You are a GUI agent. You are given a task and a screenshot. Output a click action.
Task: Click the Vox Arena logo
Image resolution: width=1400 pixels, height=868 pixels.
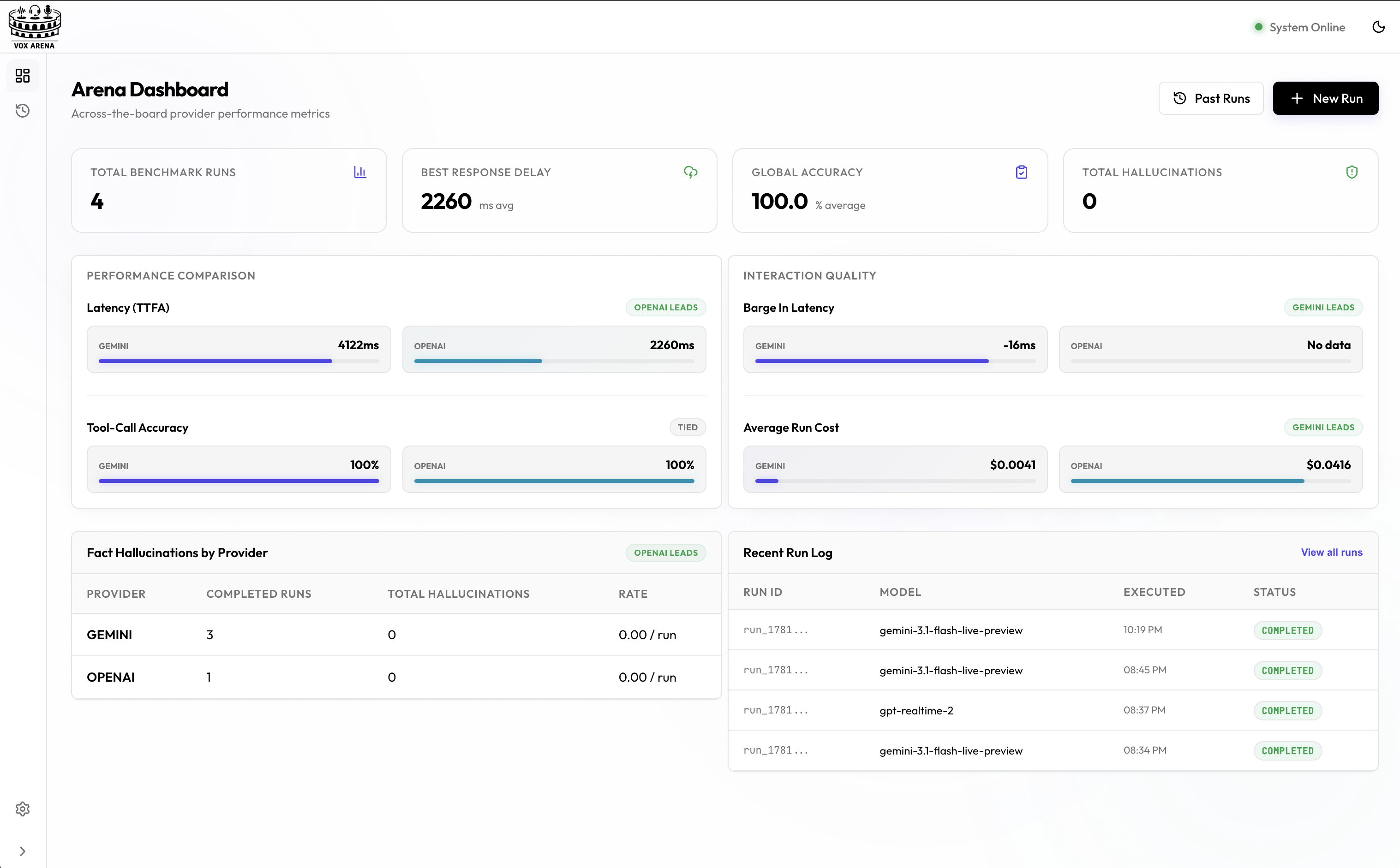pyautogui.click(x=35, y=26)
